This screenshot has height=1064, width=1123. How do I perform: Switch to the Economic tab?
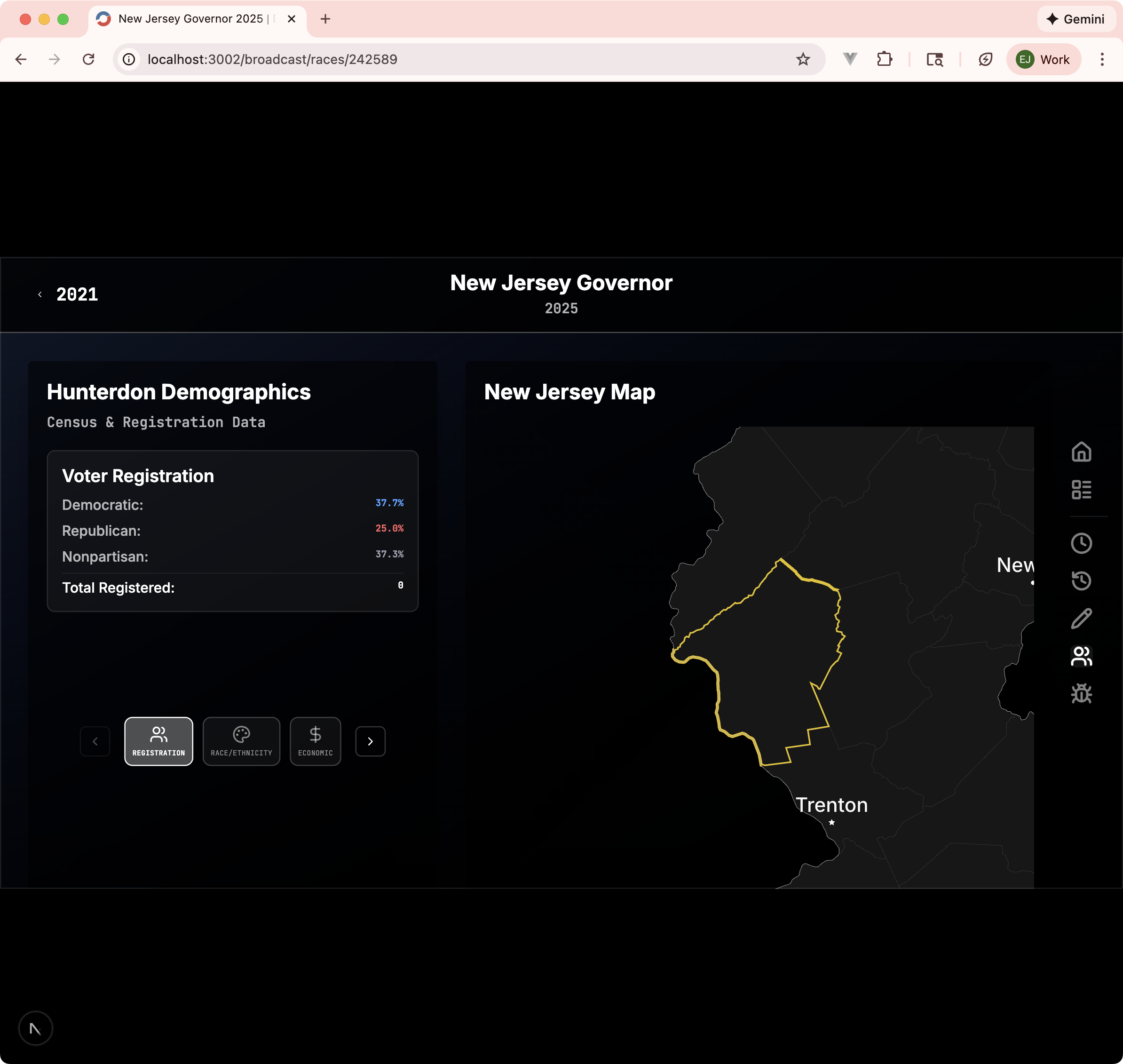(315, 741)
